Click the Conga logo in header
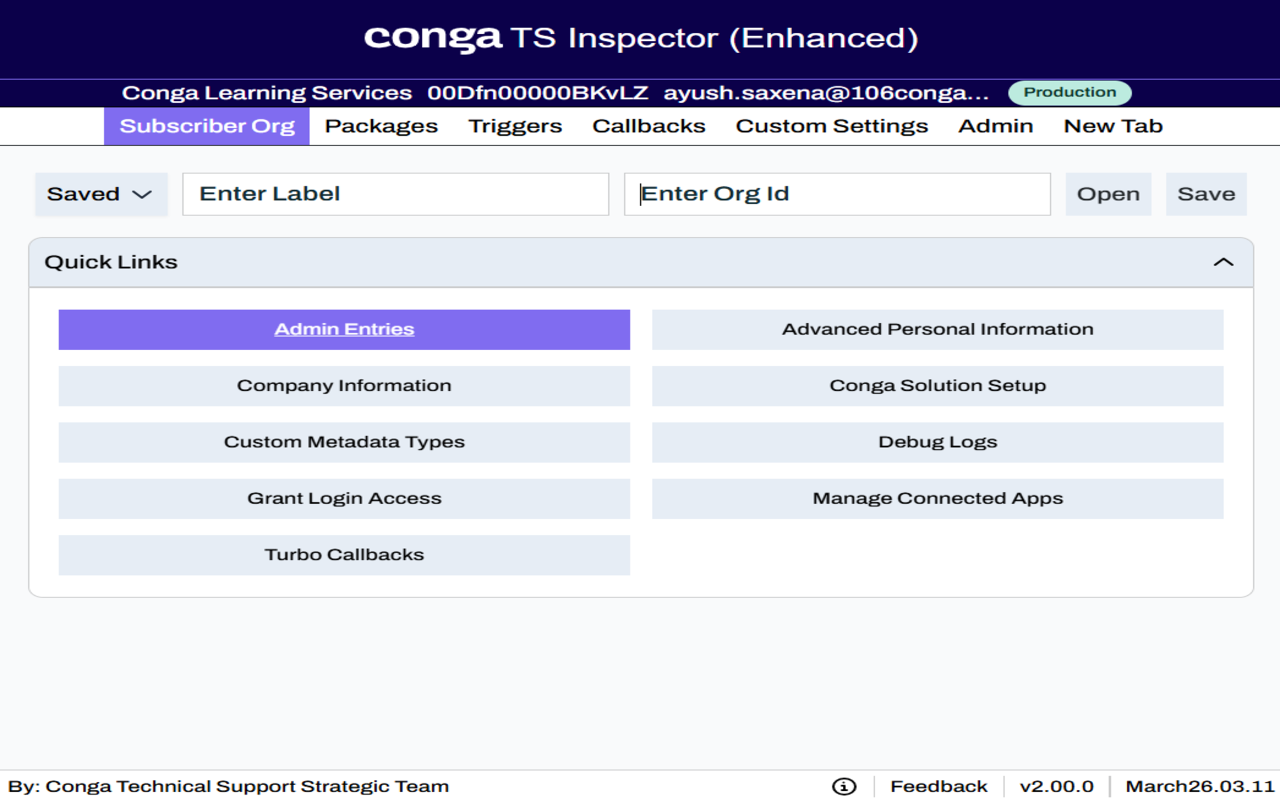 [x=433, y=38]
